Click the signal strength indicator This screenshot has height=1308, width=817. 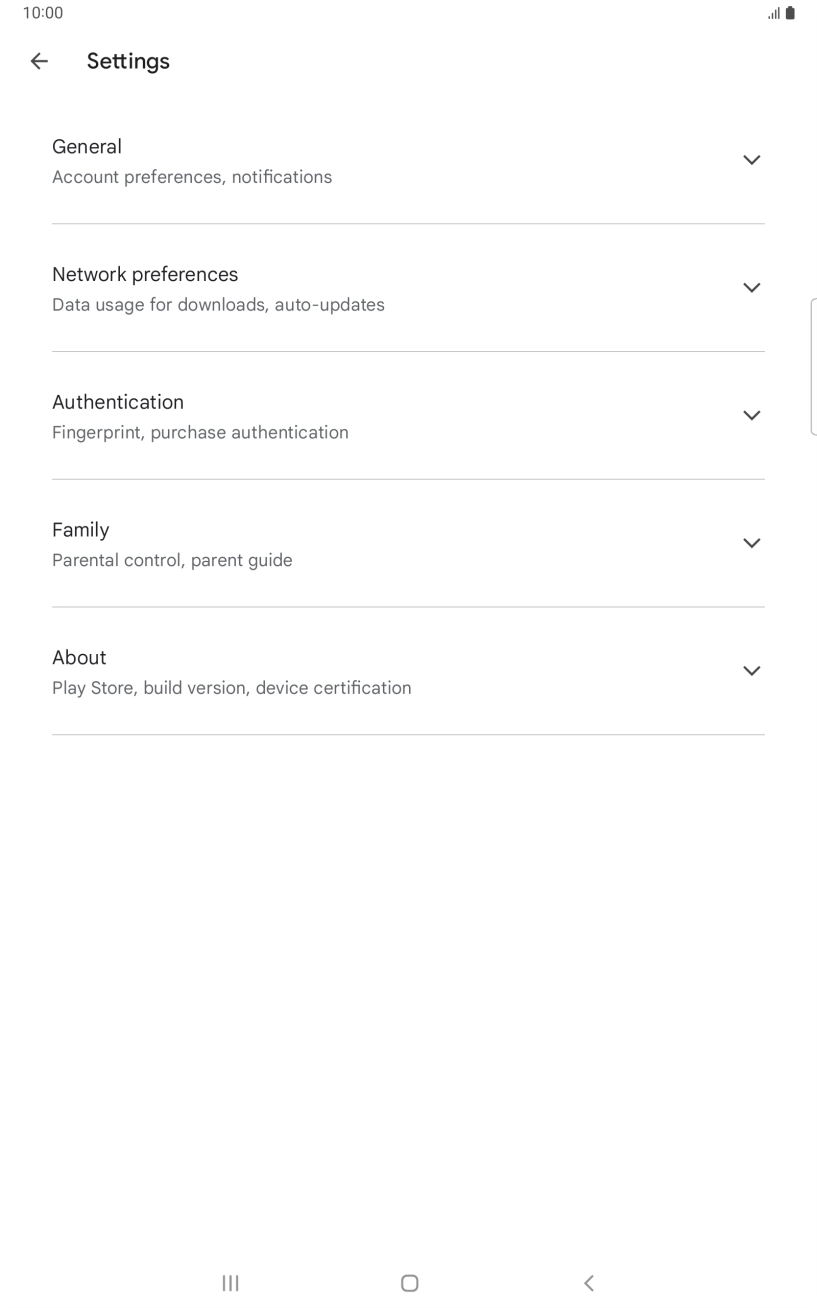(x=774, y=13)
